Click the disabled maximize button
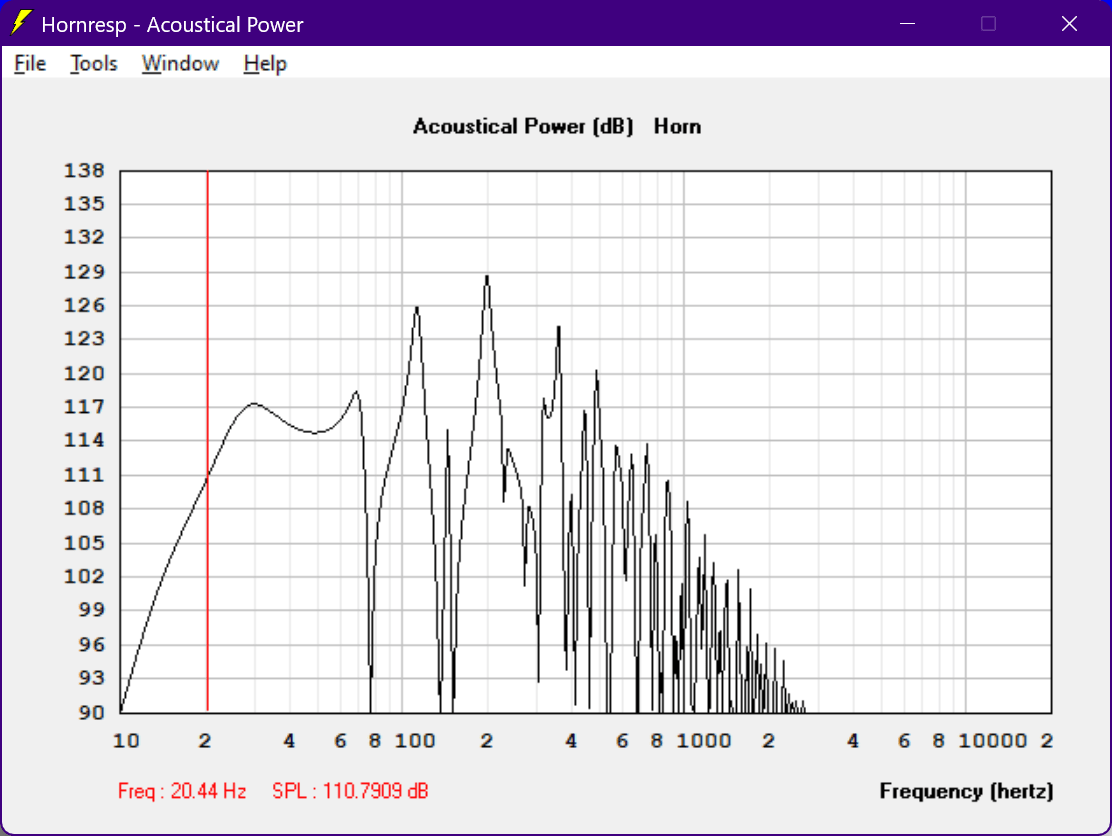This screenshot has width=1112, height=836. [x=988, y=24]
